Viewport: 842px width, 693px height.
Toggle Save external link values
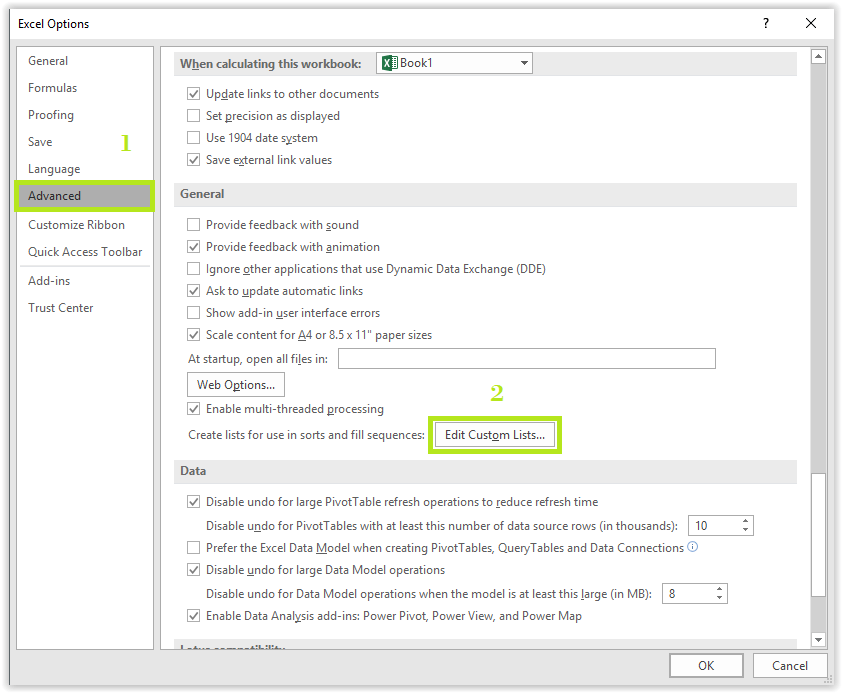[x=193, y=160]
